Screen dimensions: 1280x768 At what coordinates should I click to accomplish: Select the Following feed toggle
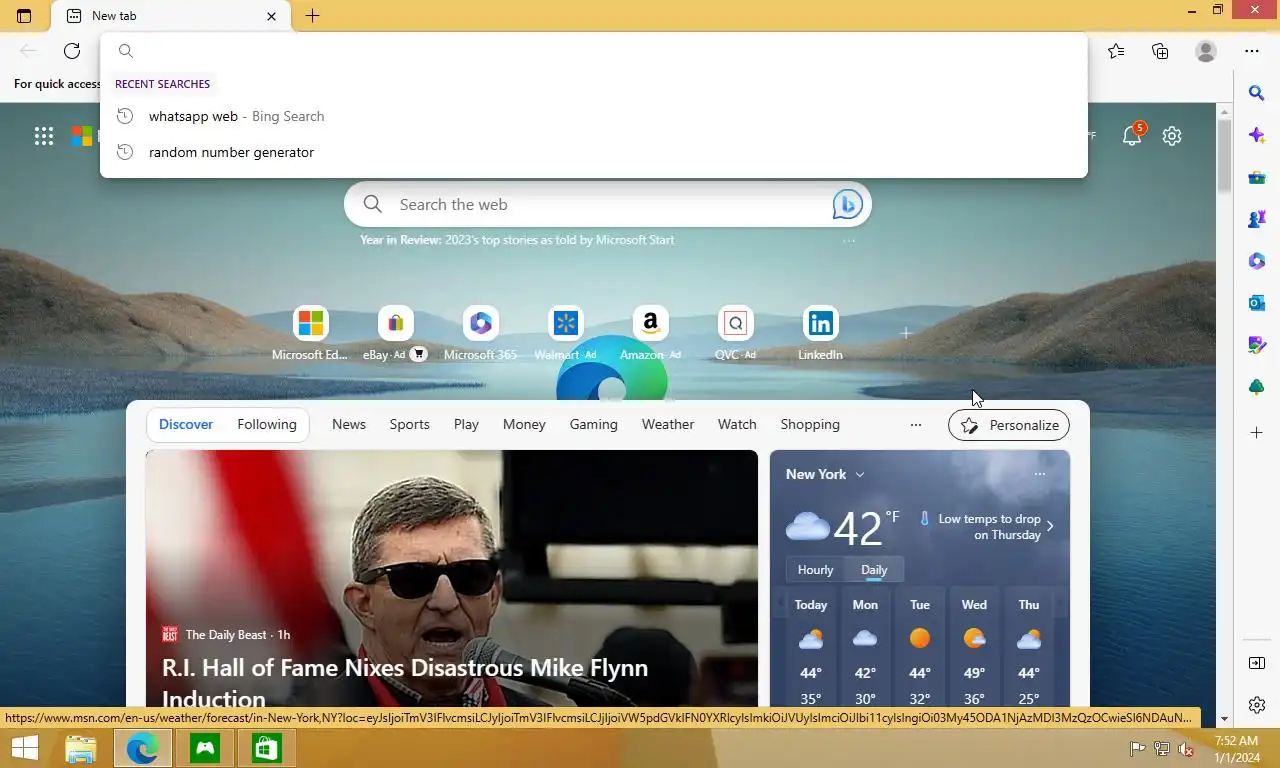pos(267,424)
